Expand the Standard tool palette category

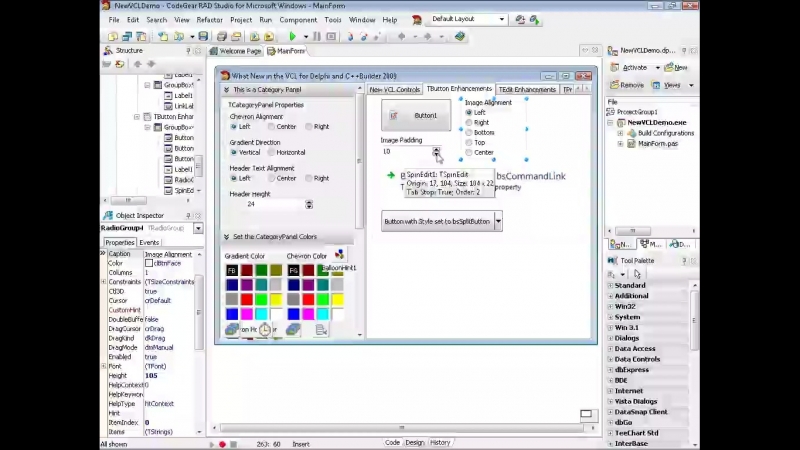(x=611, y=286)
